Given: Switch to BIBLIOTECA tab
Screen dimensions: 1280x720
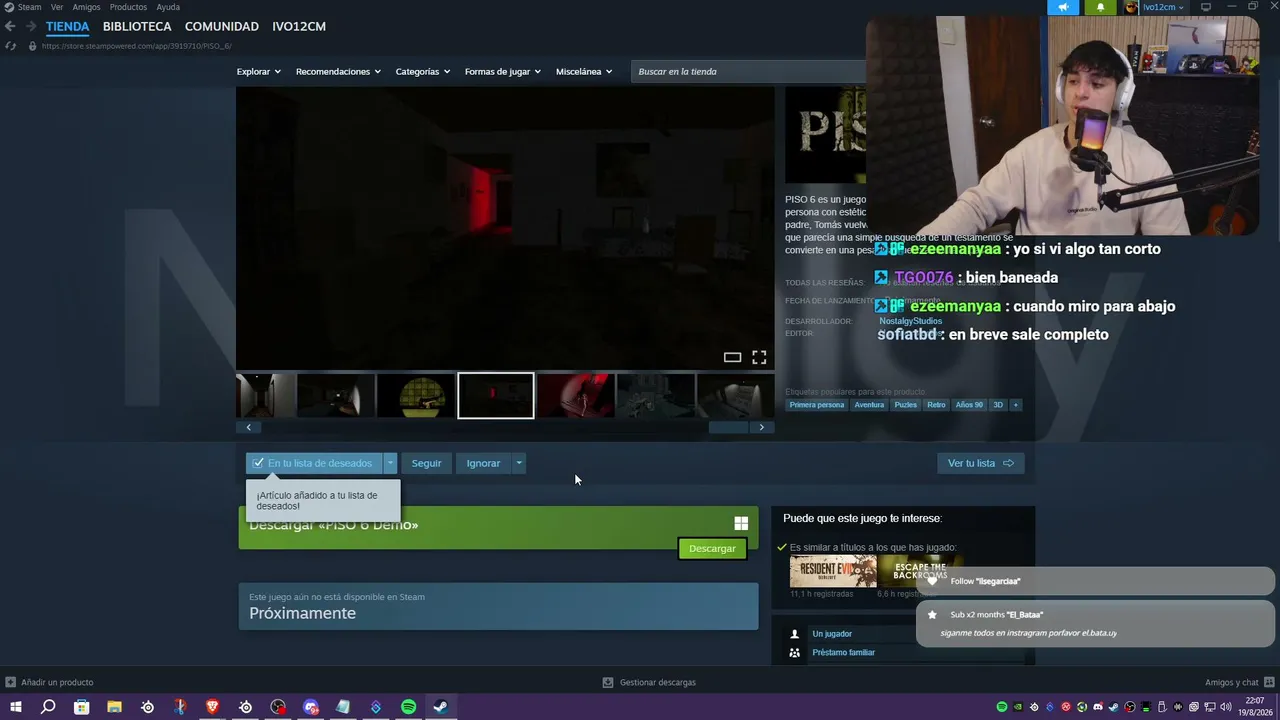Looking at the screenshot, I should click(x=137, y=27).
